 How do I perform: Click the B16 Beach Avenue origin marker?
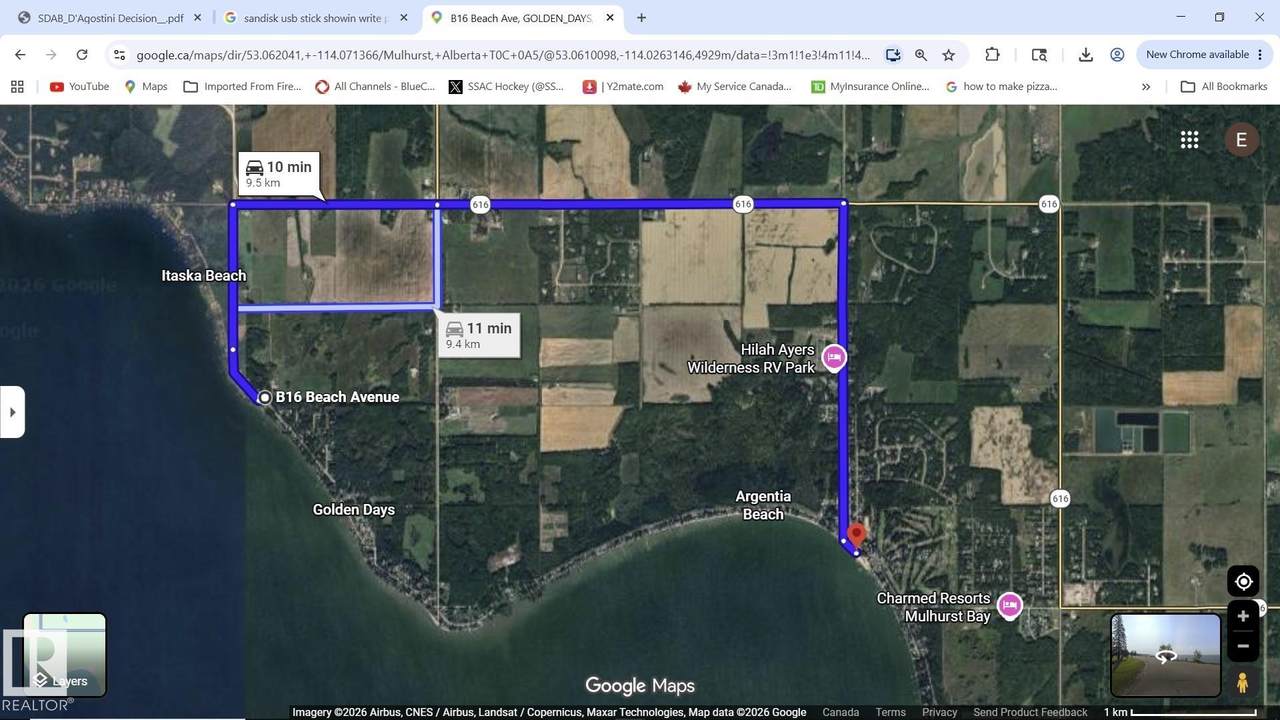pyautogui.click(x=265, y=398)
